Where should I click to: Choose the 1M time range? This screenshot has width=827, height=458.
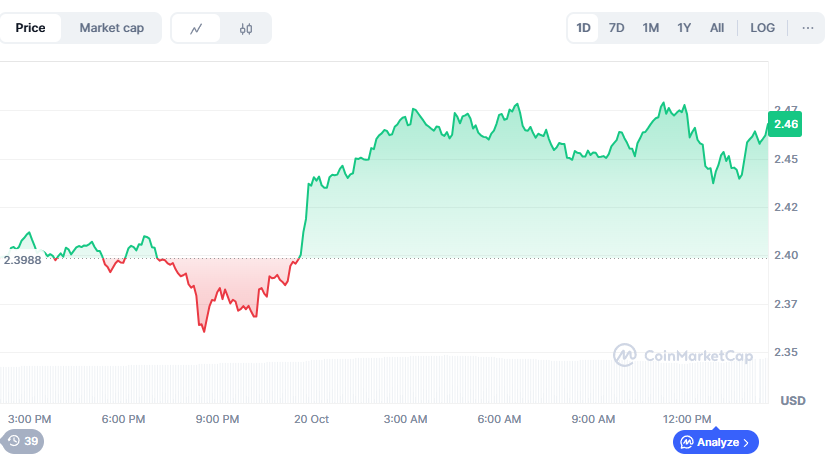(x=650, y=28)
